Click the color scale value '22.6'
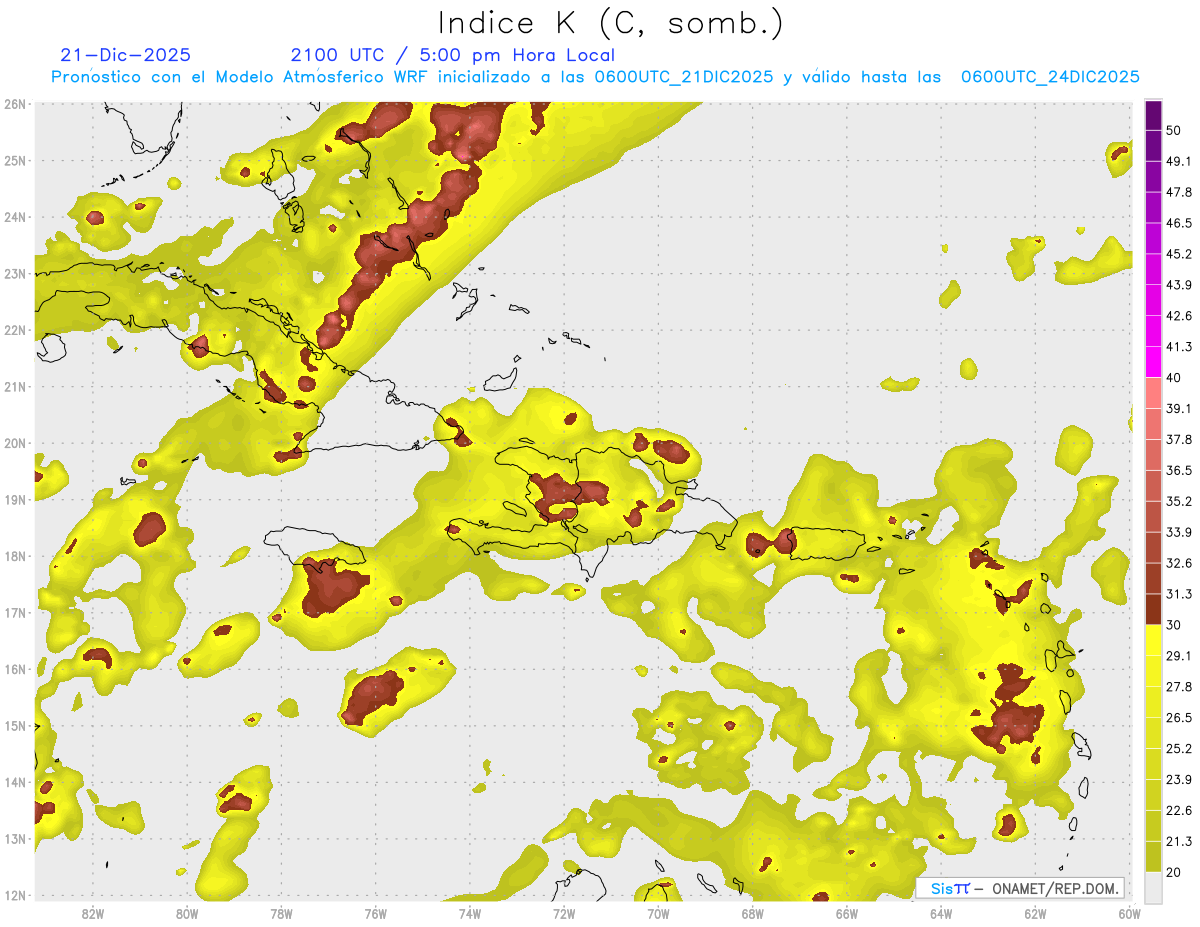This screenshot has height=927, width=1200. coord(1178,811)
